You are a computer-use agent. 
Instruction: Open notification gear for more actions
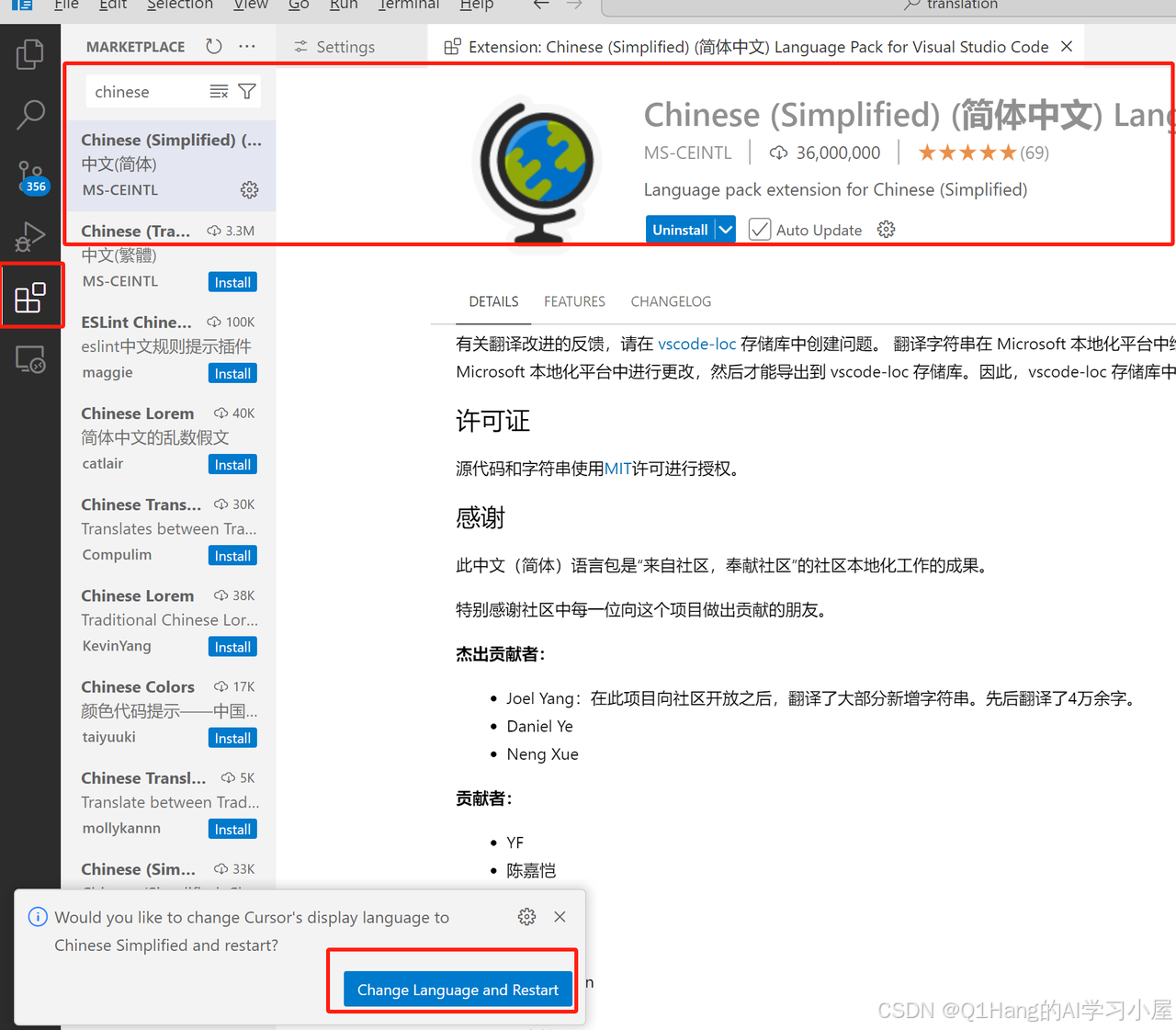pos(526,917)
